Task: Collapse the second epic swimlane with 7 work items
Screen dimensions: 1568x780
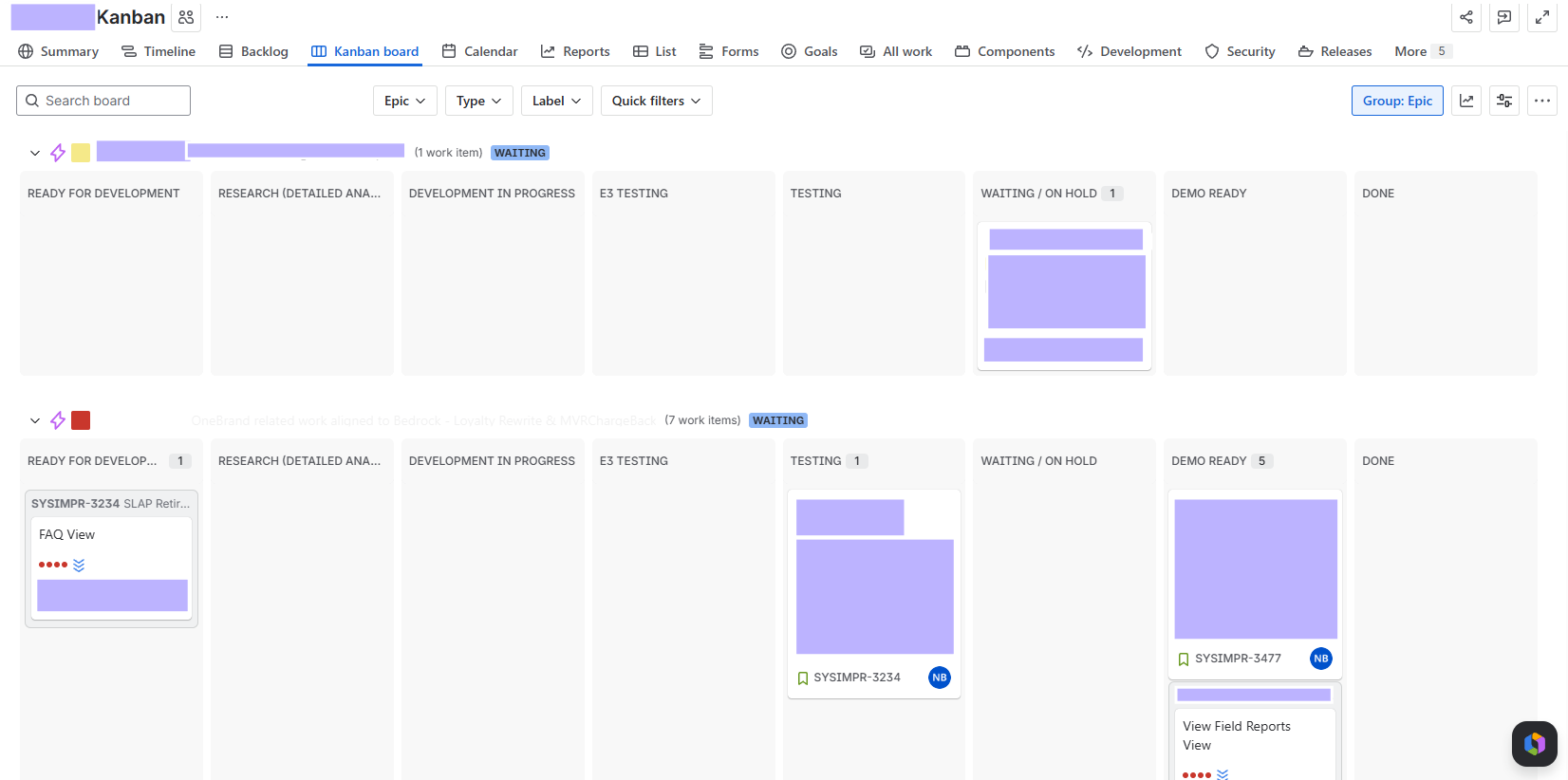Action: 35,420
